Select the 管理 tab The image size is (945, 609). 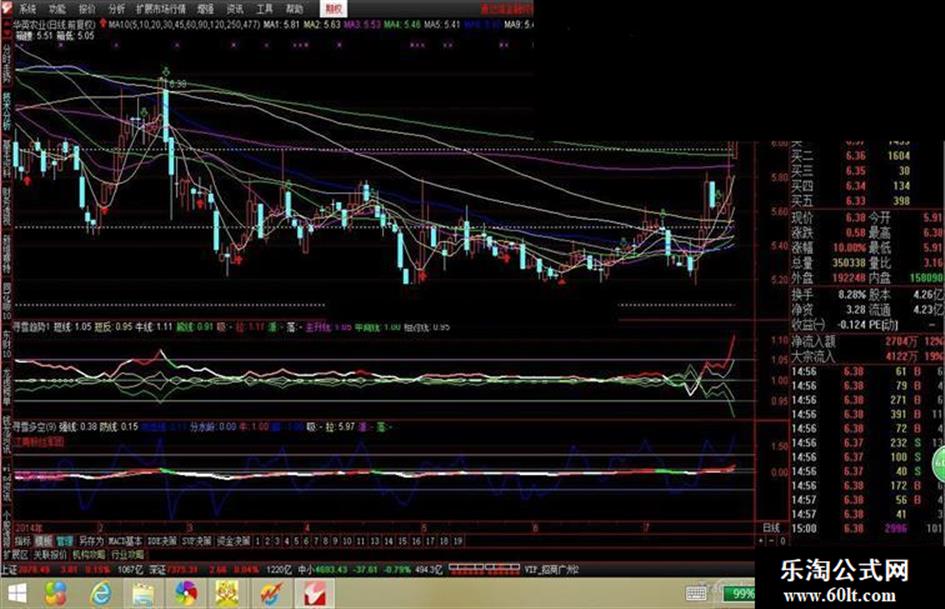click(64, 541)
